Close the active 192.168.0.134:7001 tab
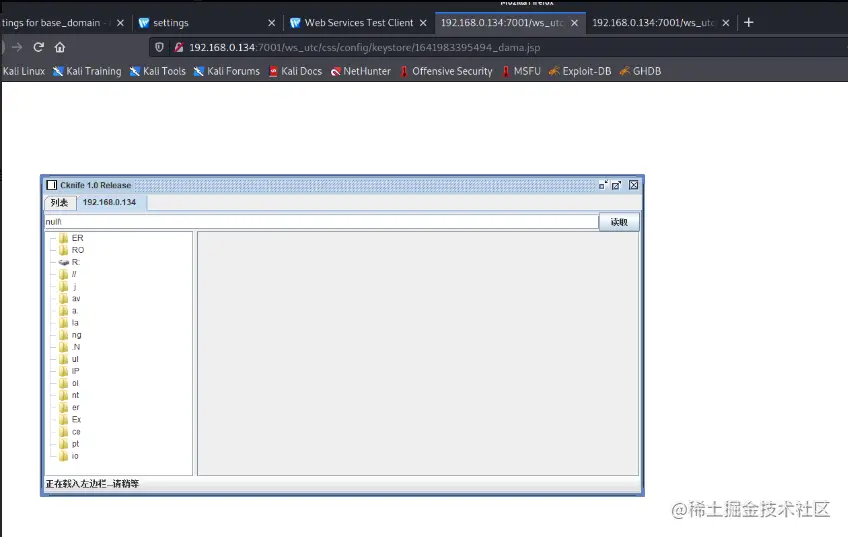Screen dimensions: 848x537 [574, 23]
